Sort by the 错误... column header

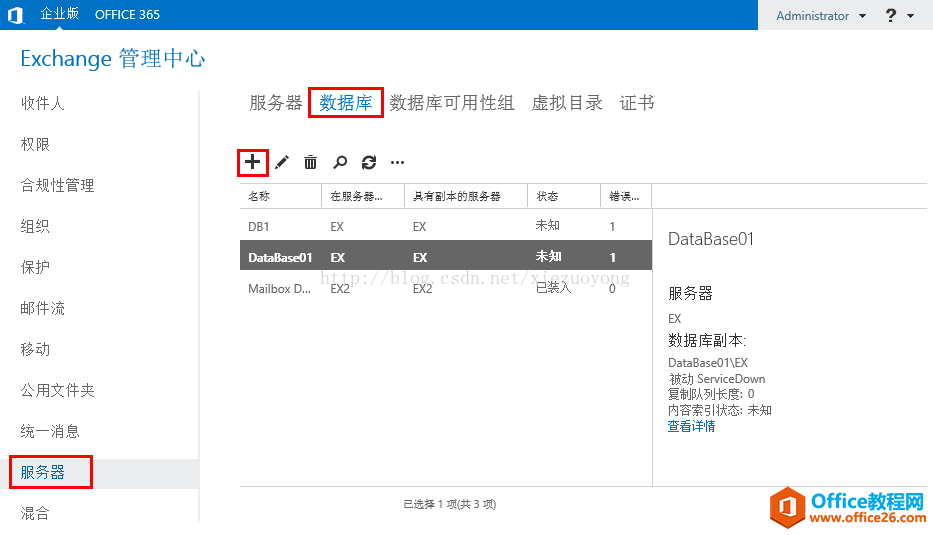point(626,196)
